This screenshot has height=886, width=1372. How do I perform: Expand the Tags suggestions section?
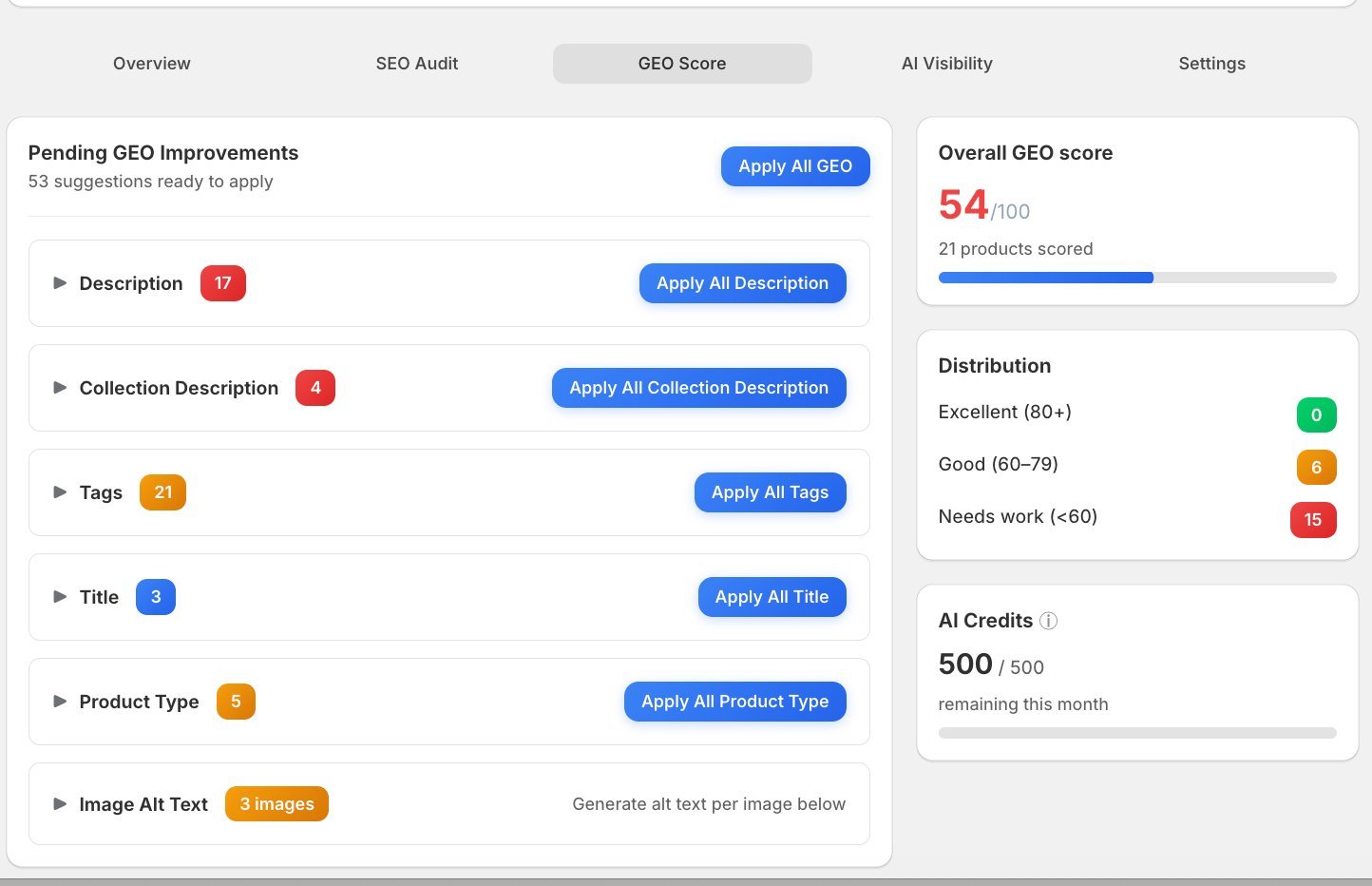(59, 492)
